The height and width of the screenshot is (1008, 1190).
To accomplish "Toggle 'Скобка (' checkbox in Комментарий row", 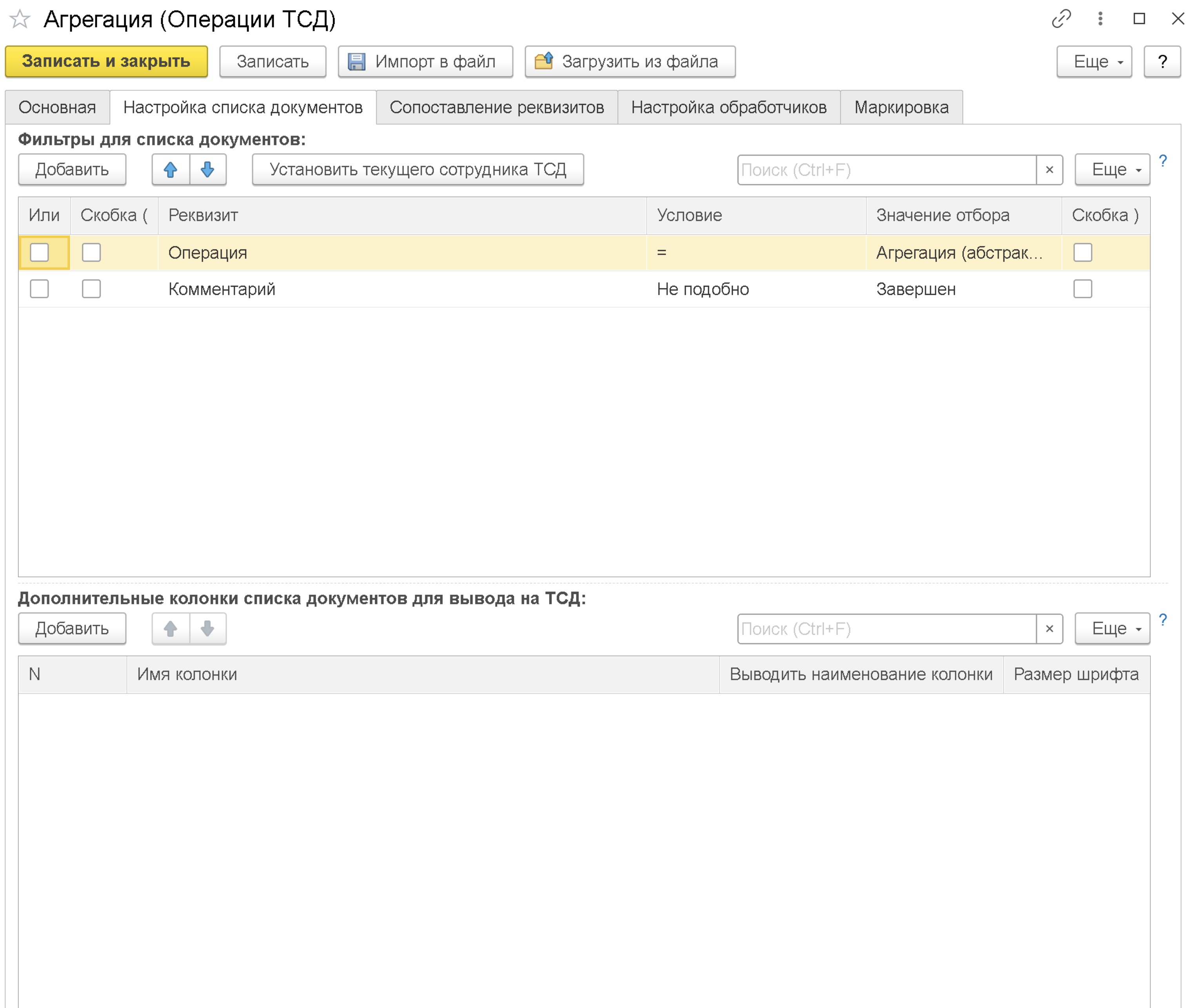I will [91, 288].
